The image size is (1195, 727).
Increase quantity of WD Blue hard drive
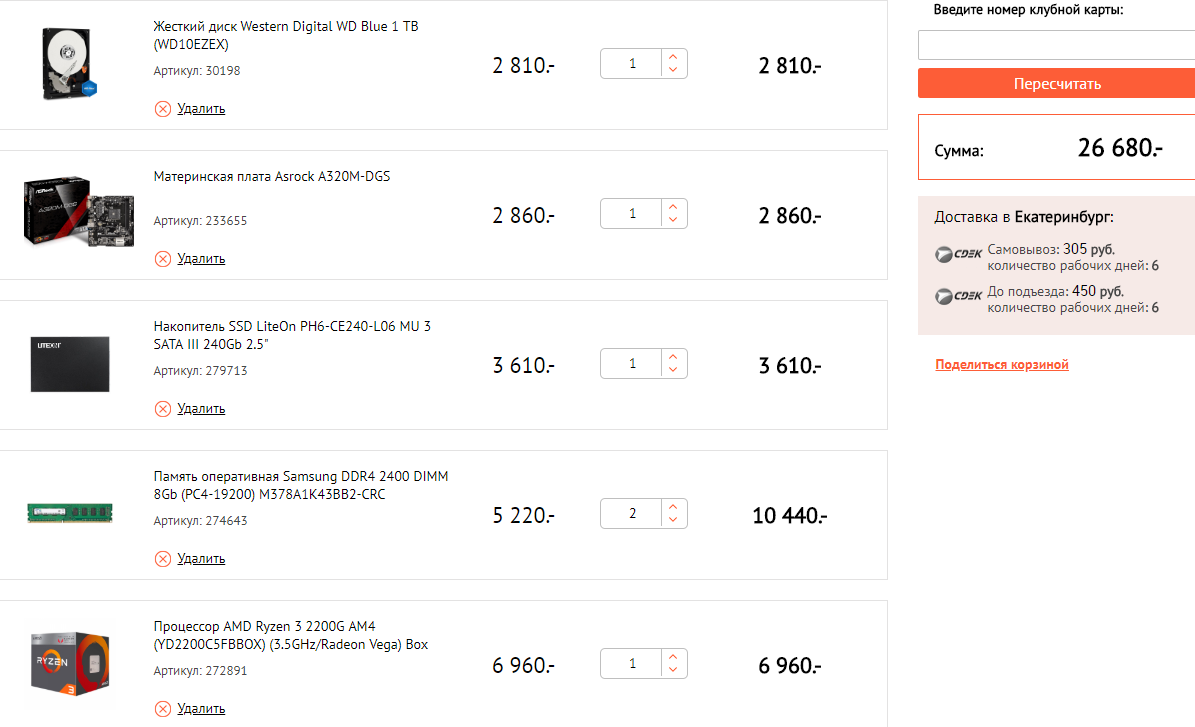674,57
